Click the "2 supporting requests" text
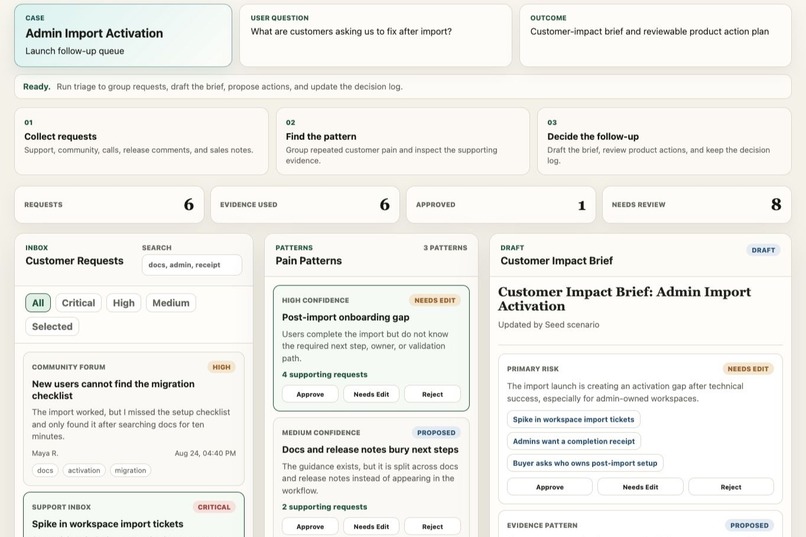This screenshot has width=806, height=537. tap(324, 507)
